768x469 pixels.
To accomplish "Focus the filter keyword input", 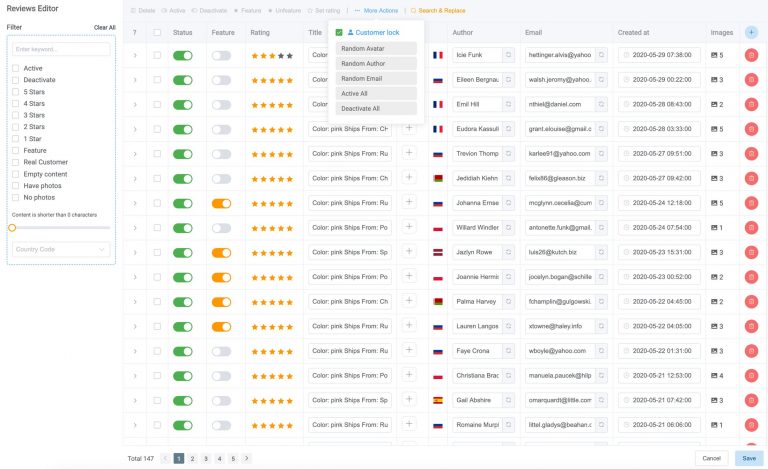I will click(61, 49).
